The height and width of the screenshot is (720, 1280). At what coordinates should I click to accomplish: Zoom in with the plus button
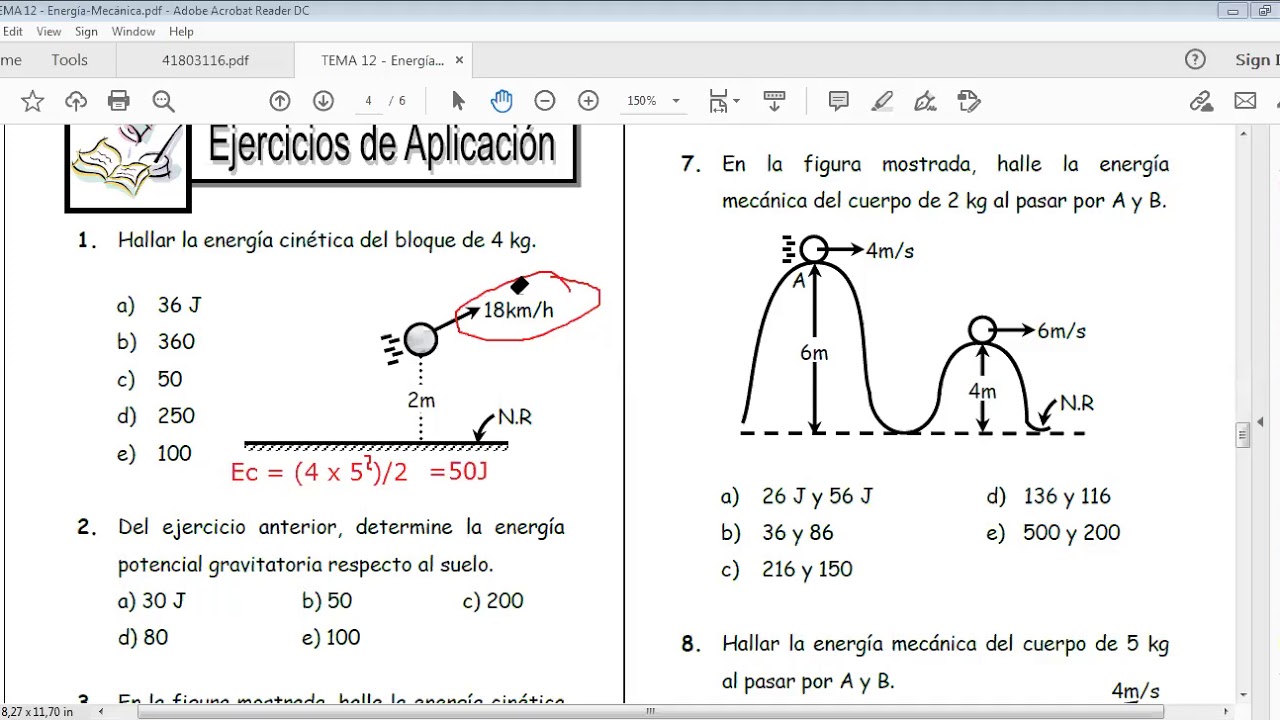pyautogui.click(x=588, y=101)
